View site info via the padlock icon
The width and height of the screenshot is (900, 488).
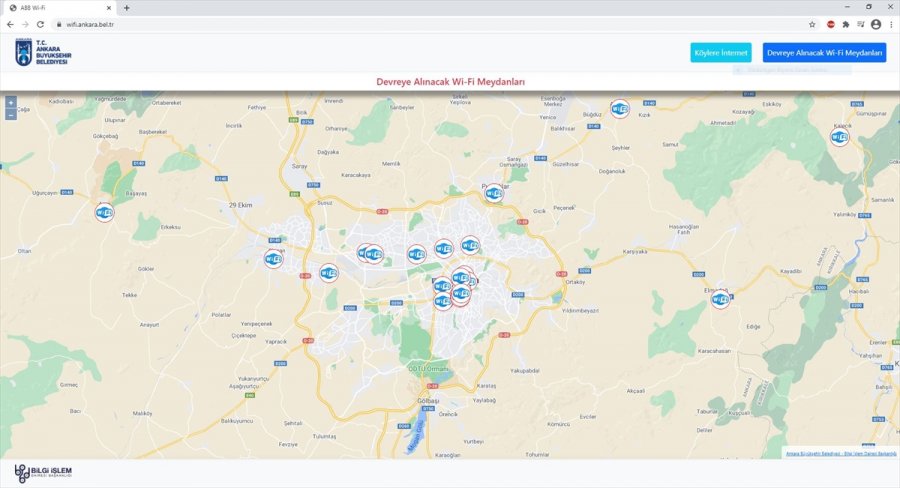point(59,24)
